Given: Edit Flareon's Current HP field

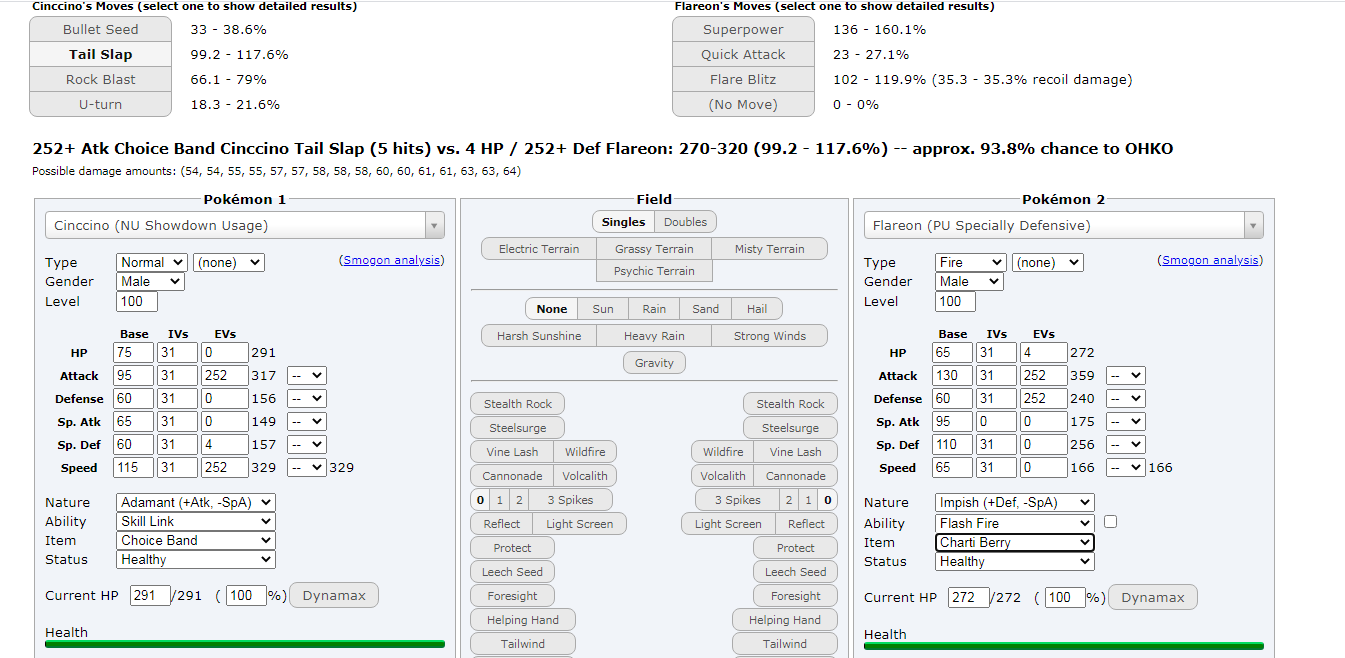Looking at the screenshot, I should 969,597.
